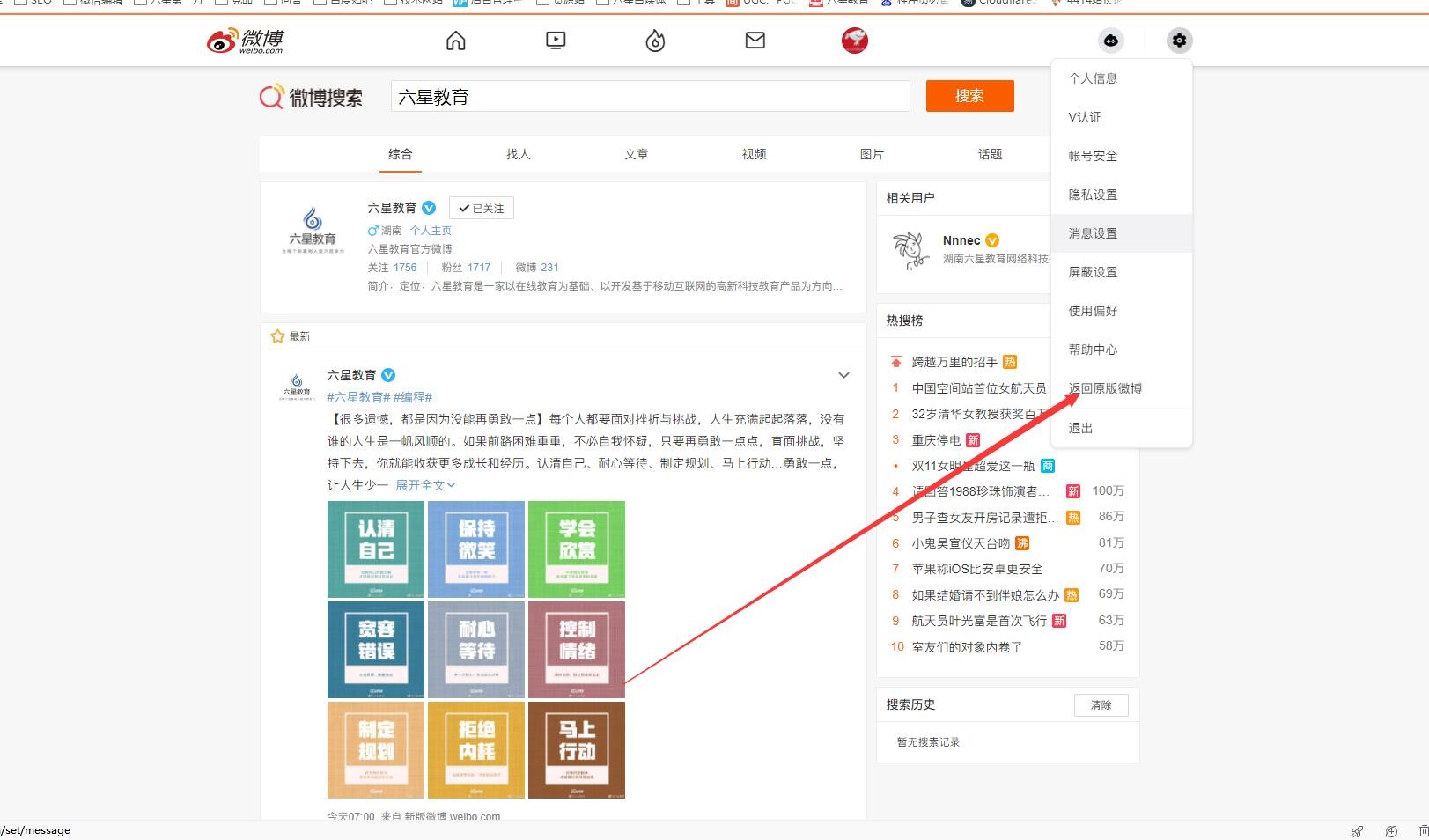Image resolution: width=1429 pixels, height=840 pixels.
Task: Switch to the 找人 tab
Action: pyautogui.click(x=519, y=154)
